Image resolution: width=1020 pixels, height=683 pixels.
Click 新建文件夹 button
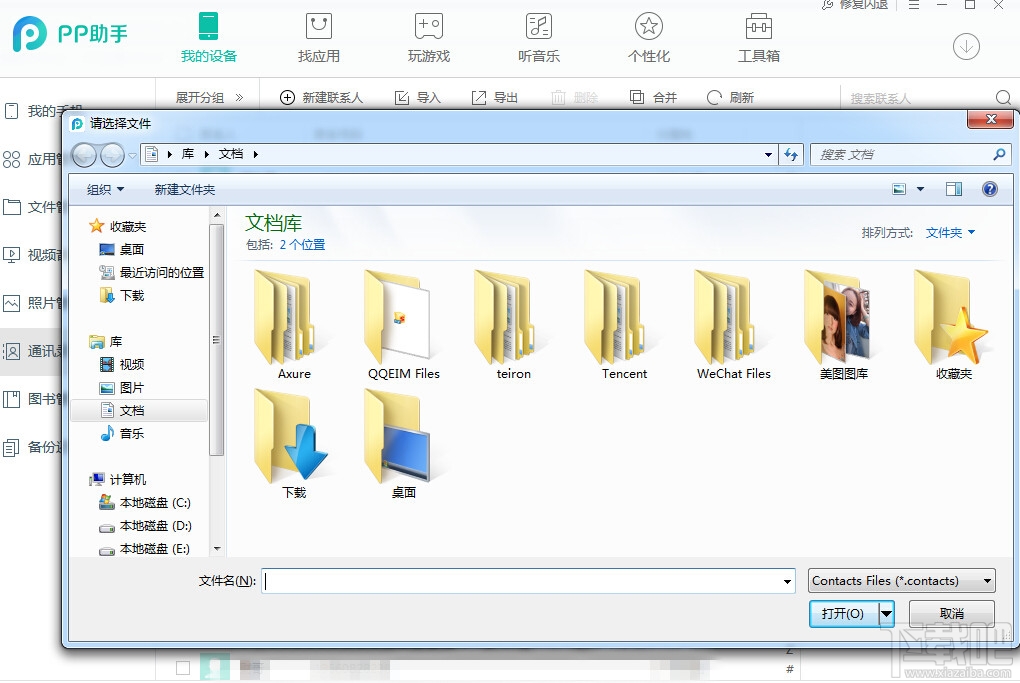(184, 189)
